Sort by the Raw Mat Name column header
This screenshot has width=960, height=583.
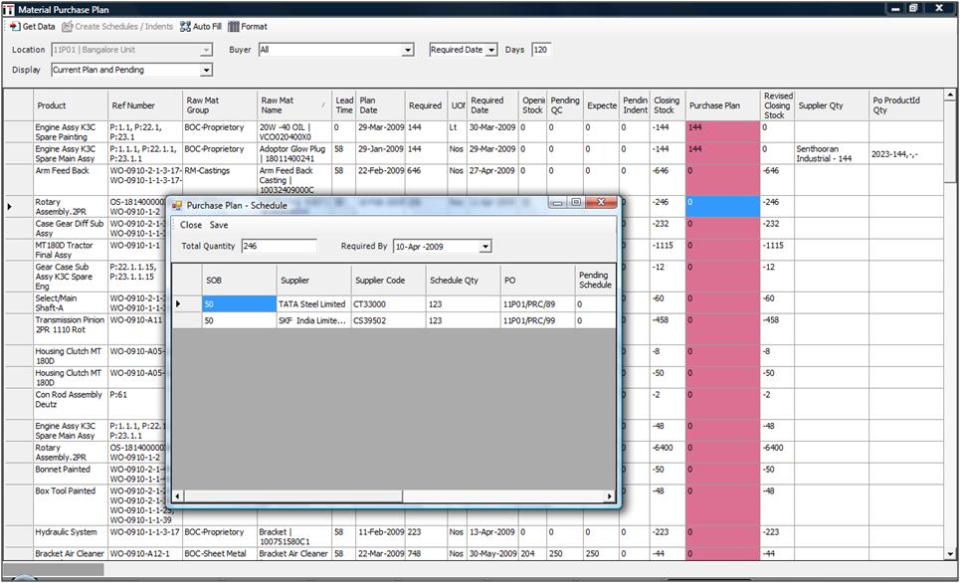tap(294, 105)
